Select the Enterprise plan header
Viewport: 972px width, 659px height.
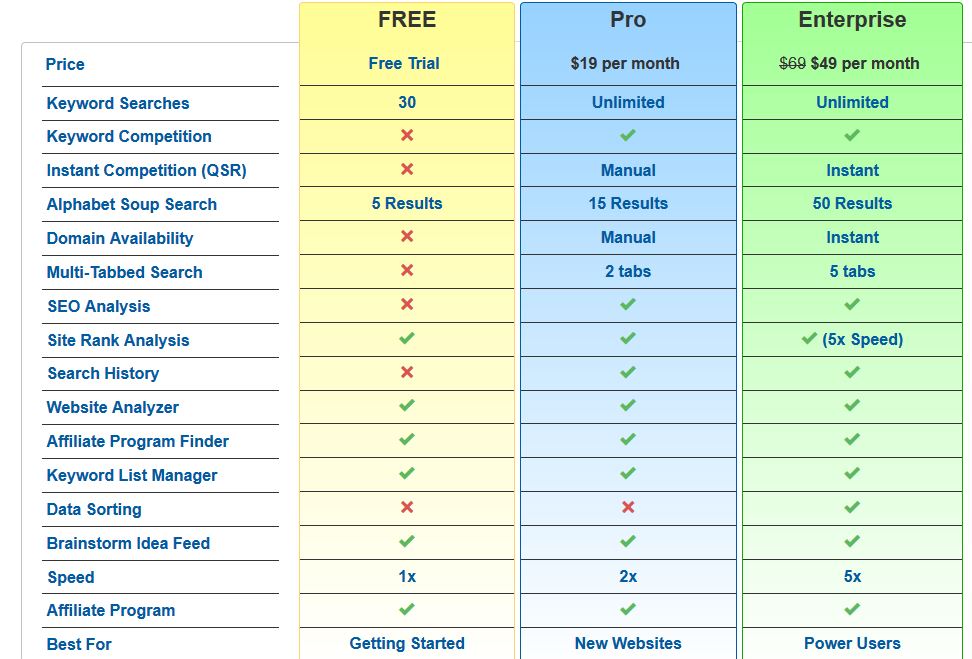(x=852, y=20)
